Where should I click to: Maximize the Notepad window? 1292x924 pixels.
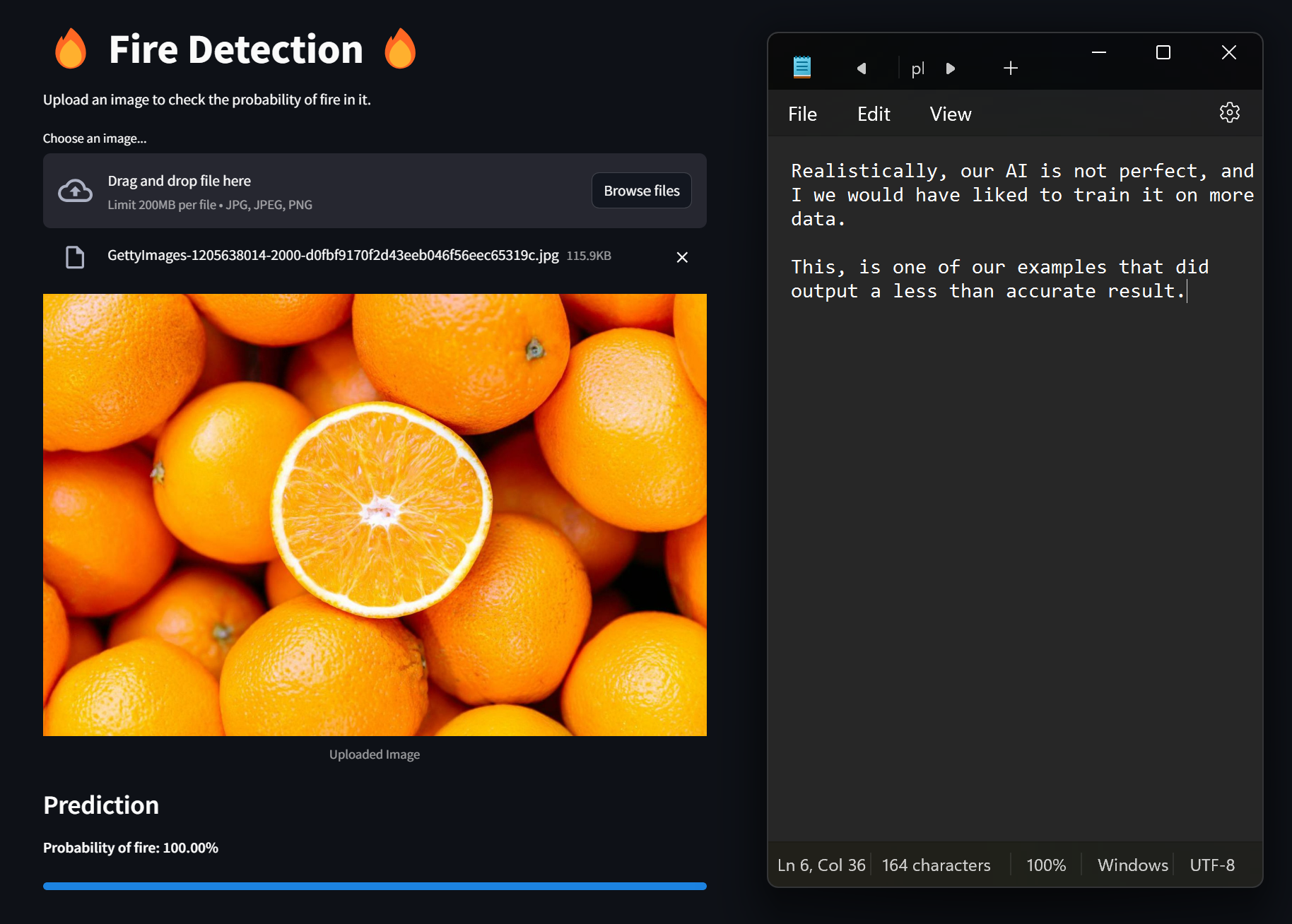point(1163,52)
